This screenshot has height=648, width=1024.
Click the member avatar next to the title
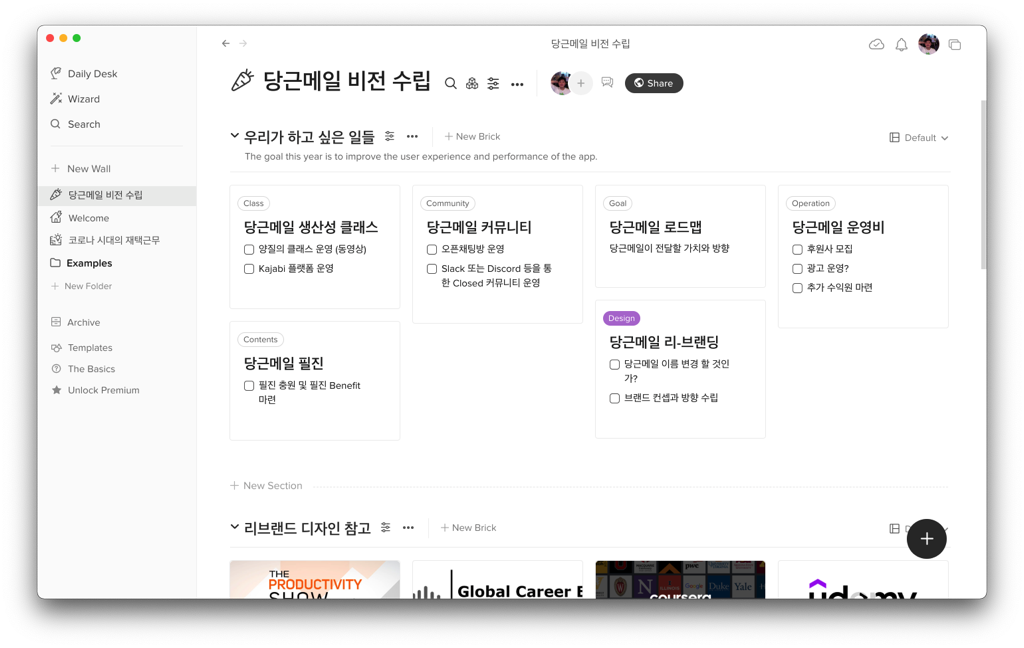(561, 83)
